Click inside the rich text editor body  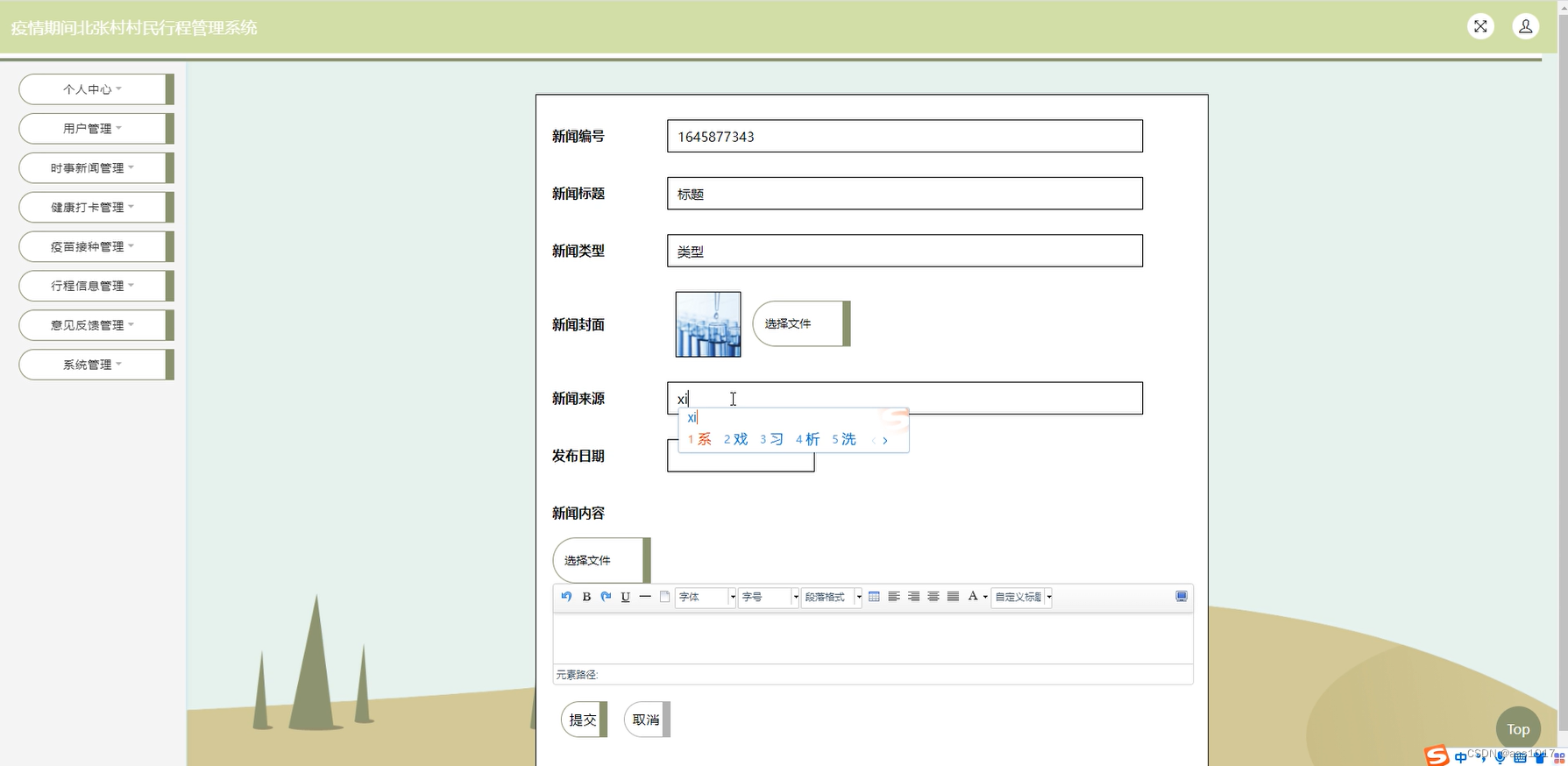873,638
